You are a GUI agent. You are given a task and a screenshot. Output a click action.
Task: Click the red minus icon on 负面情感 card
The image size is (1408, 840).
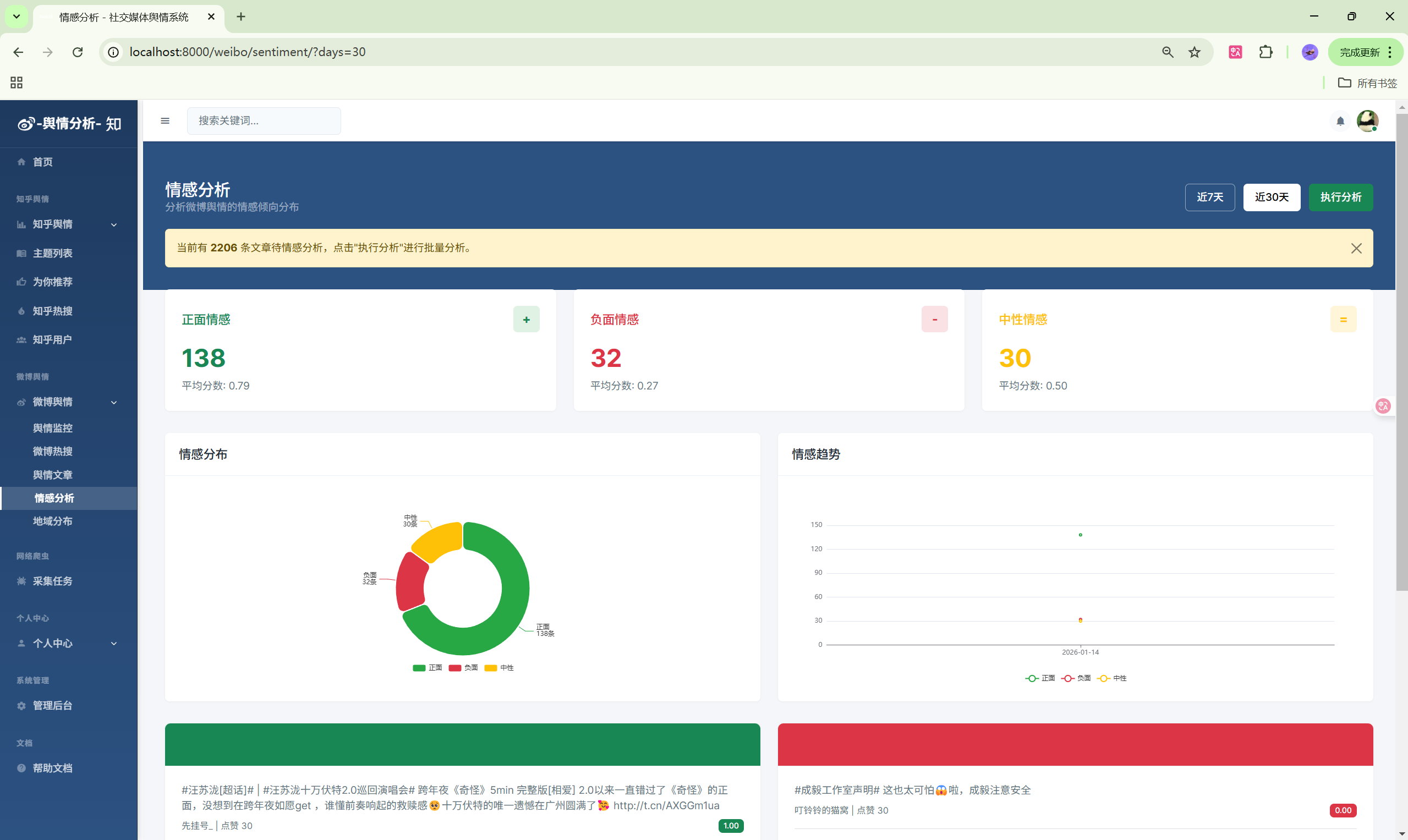click(934, 319)
